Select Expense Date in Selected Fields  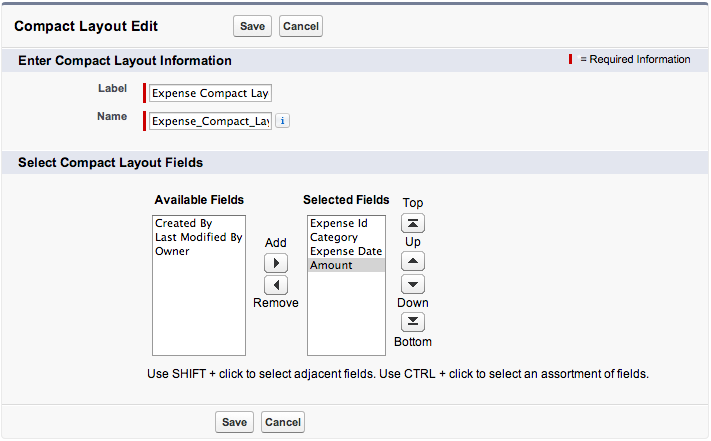tap(346, 251)
